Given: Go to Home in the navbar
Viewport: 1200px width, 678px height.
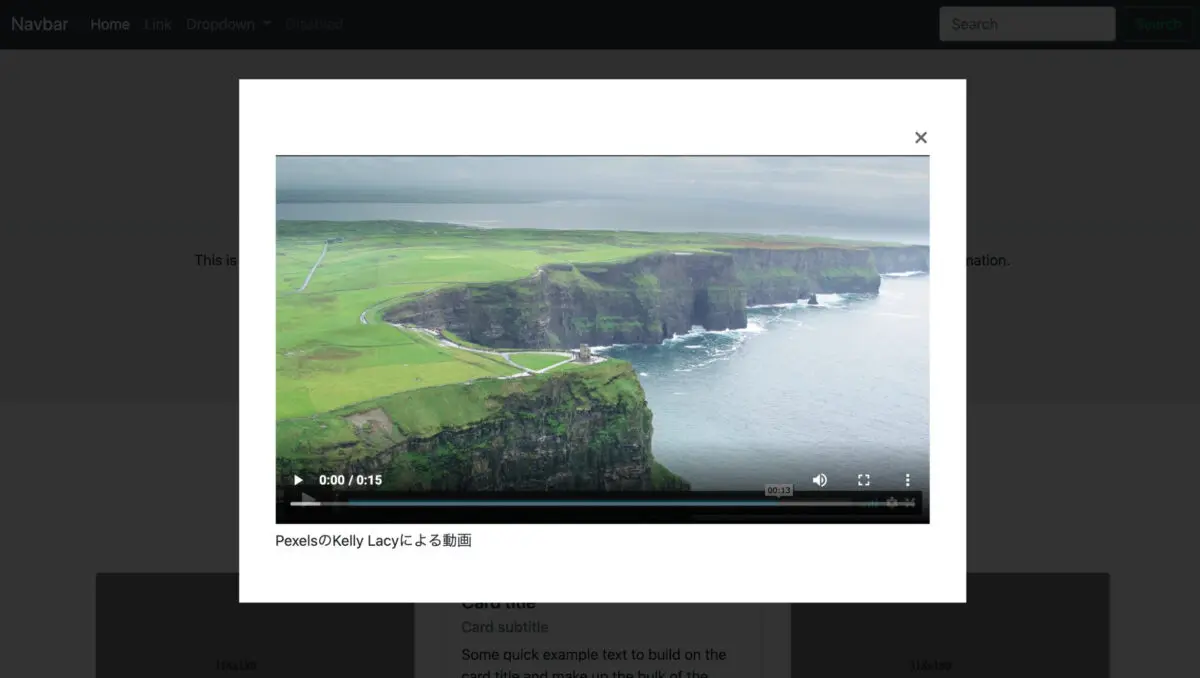Looking at the screenshot, I should tap(110, 24).
